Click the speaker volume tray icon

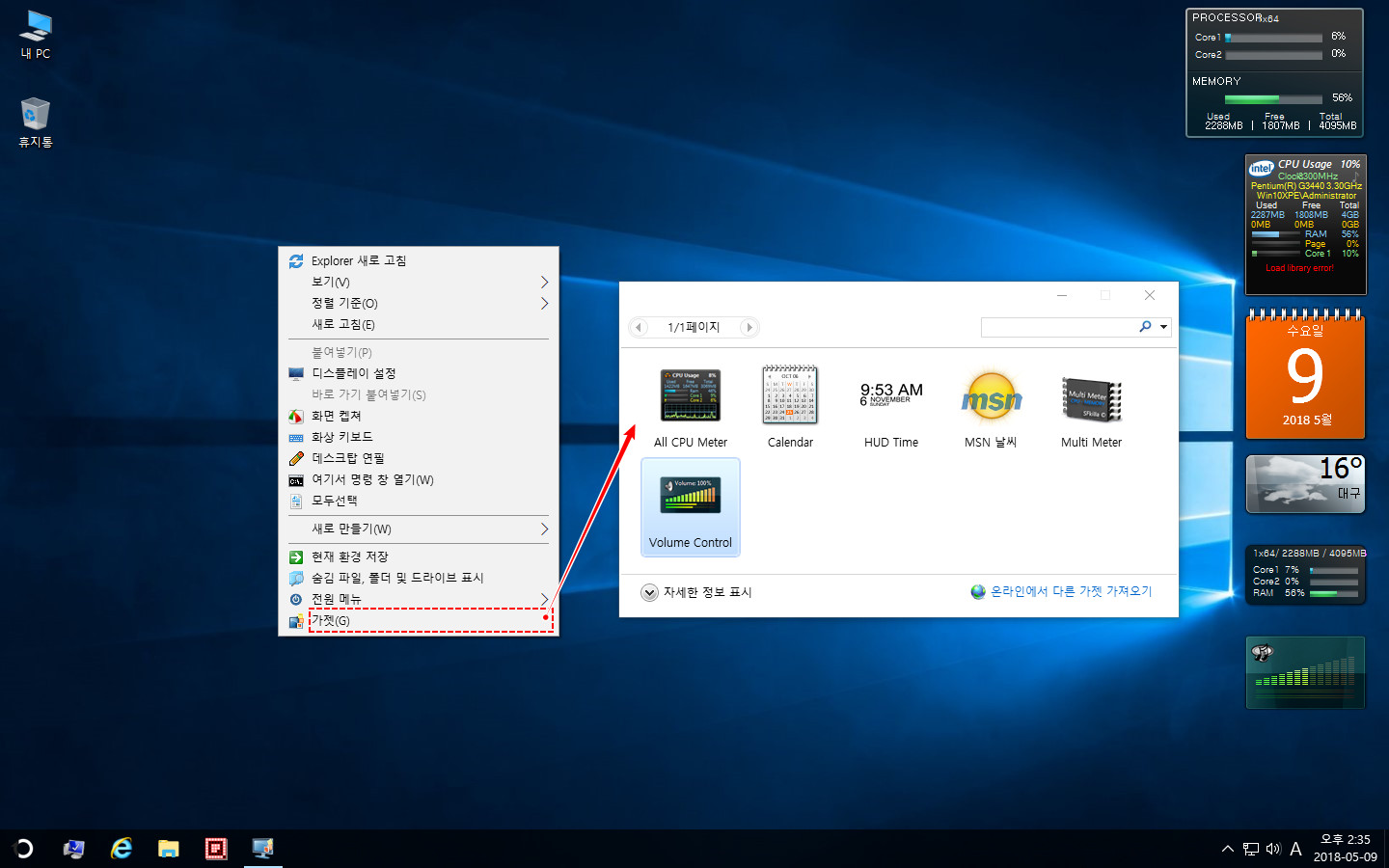pyautogui.click(x=1273, y=849)
